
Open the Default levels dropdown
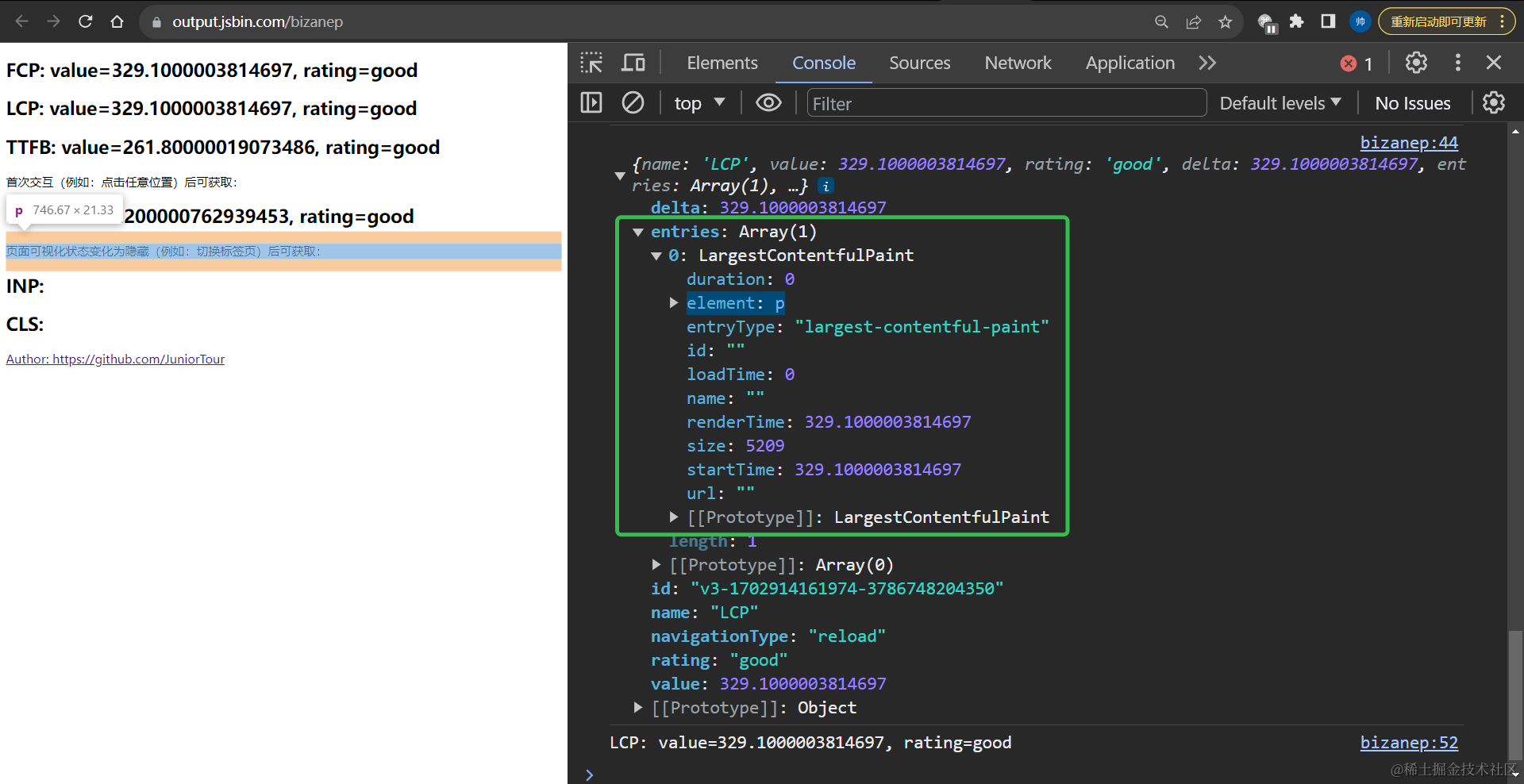pos(1280,103)
